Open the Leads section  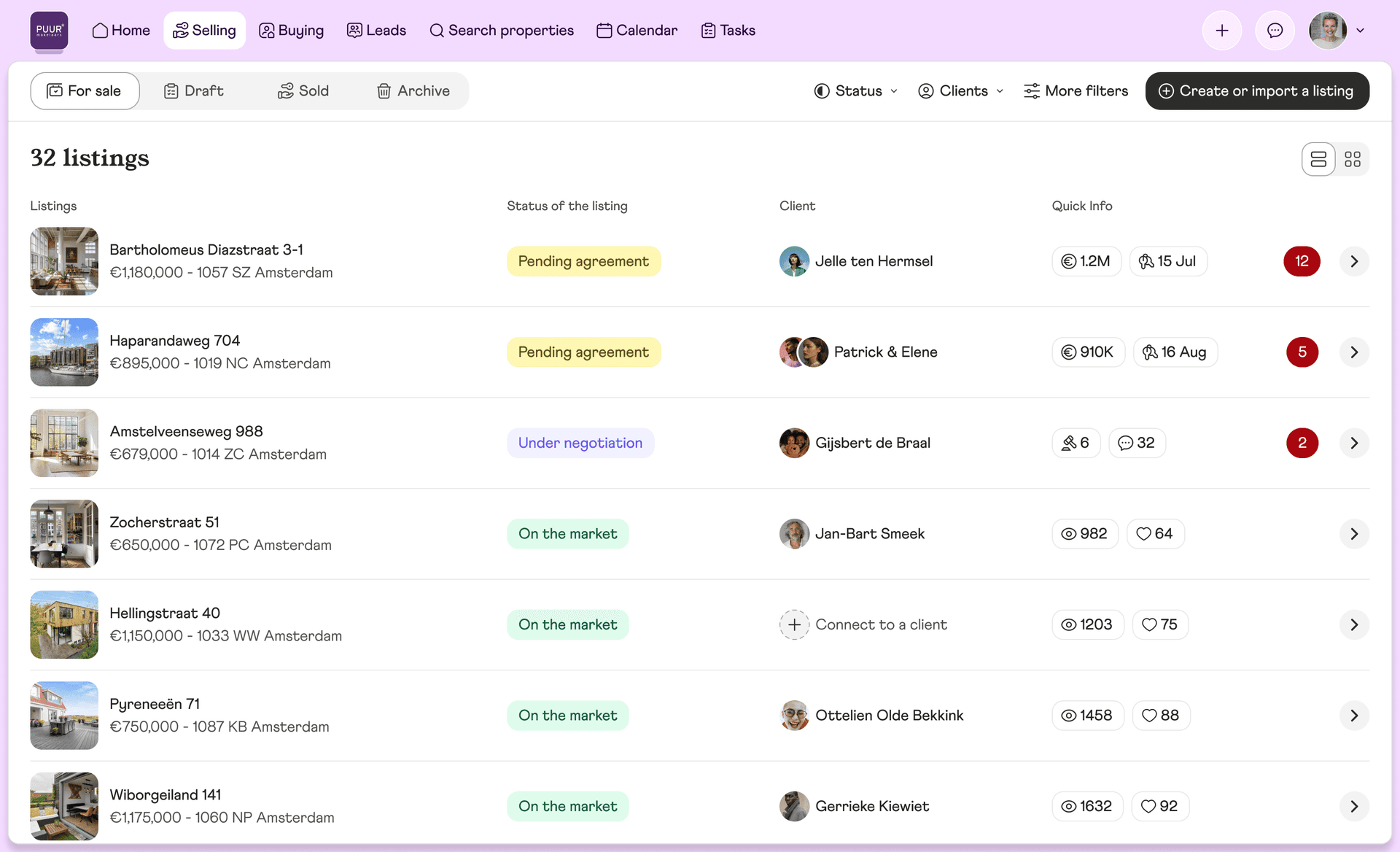376,30
